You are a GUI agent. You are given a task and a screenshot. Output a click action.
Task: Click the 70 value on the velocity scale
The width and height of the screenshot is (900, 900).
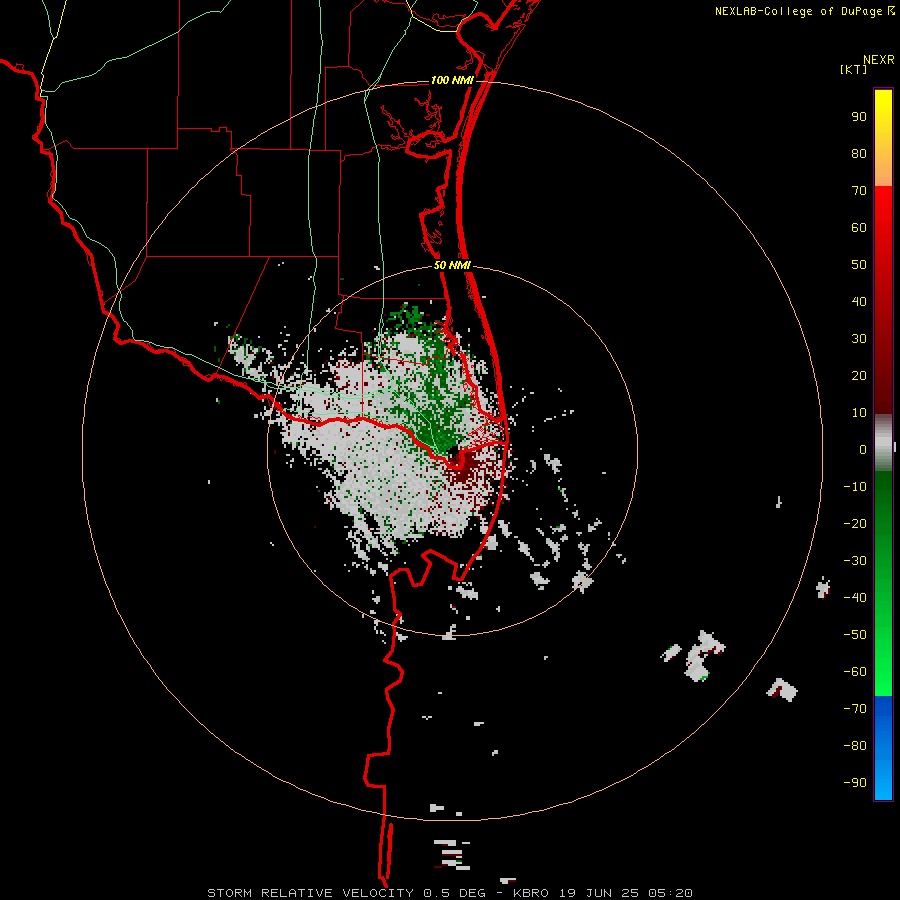click(859, 191)
